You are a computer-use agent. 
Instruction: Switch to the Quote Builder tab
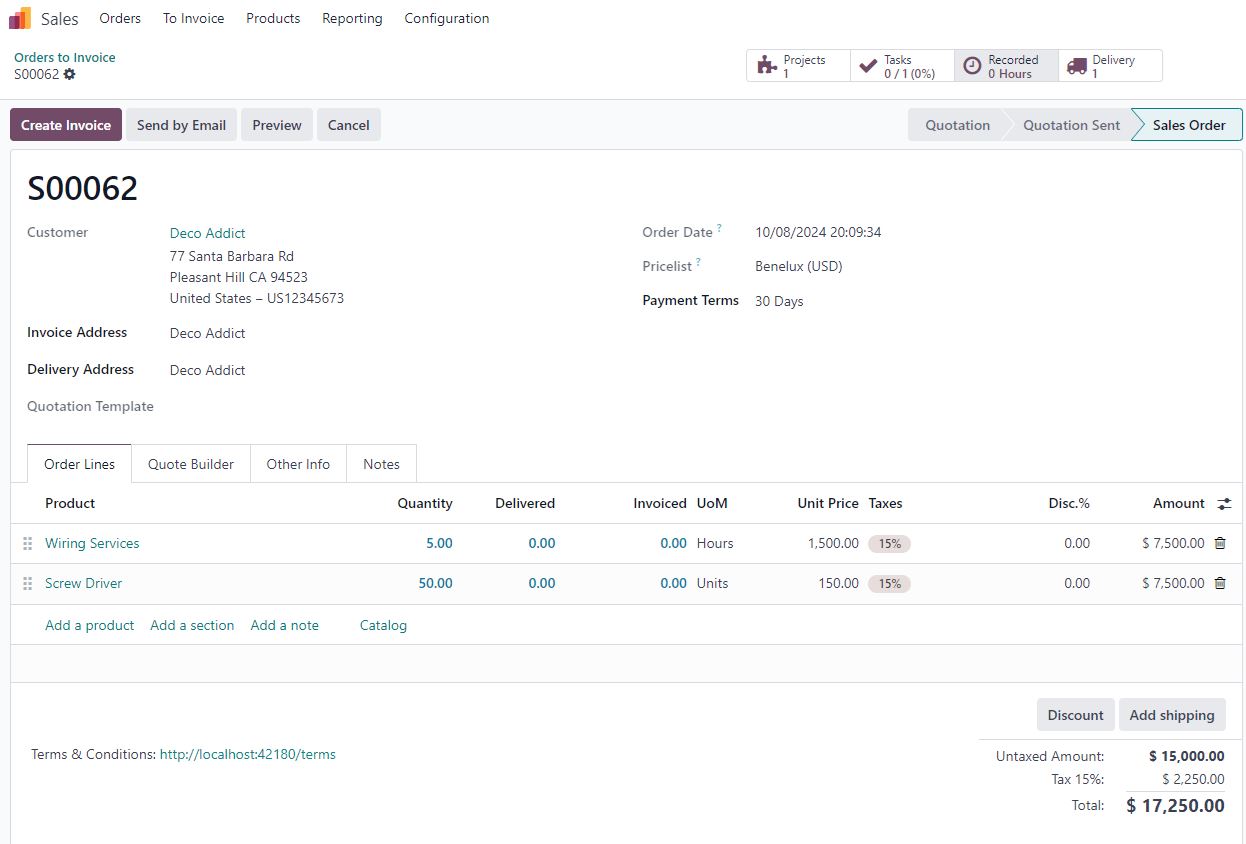tap(191, 464)
